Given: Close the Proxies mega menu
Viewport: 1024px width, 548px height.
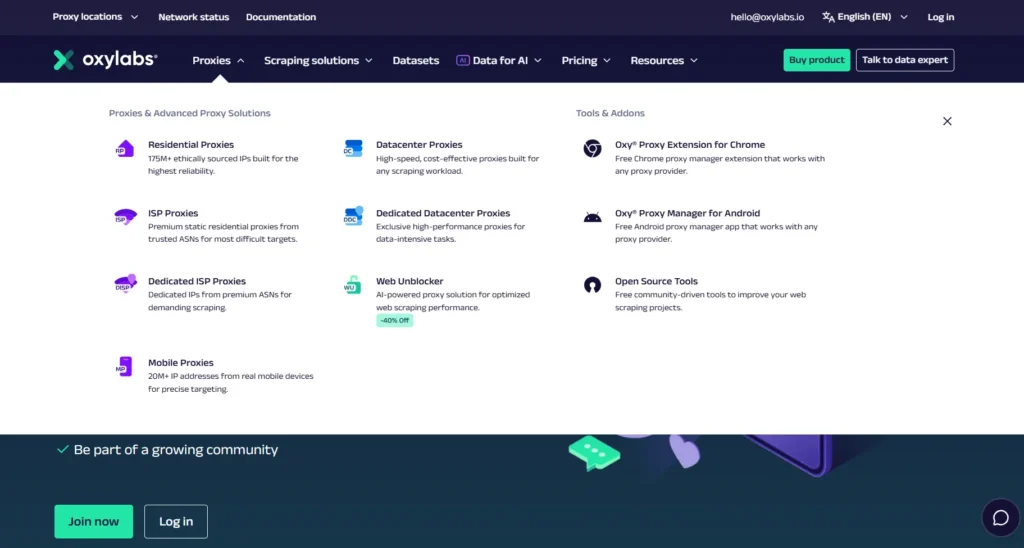Looking at the screenshot, I should [947, 121].
